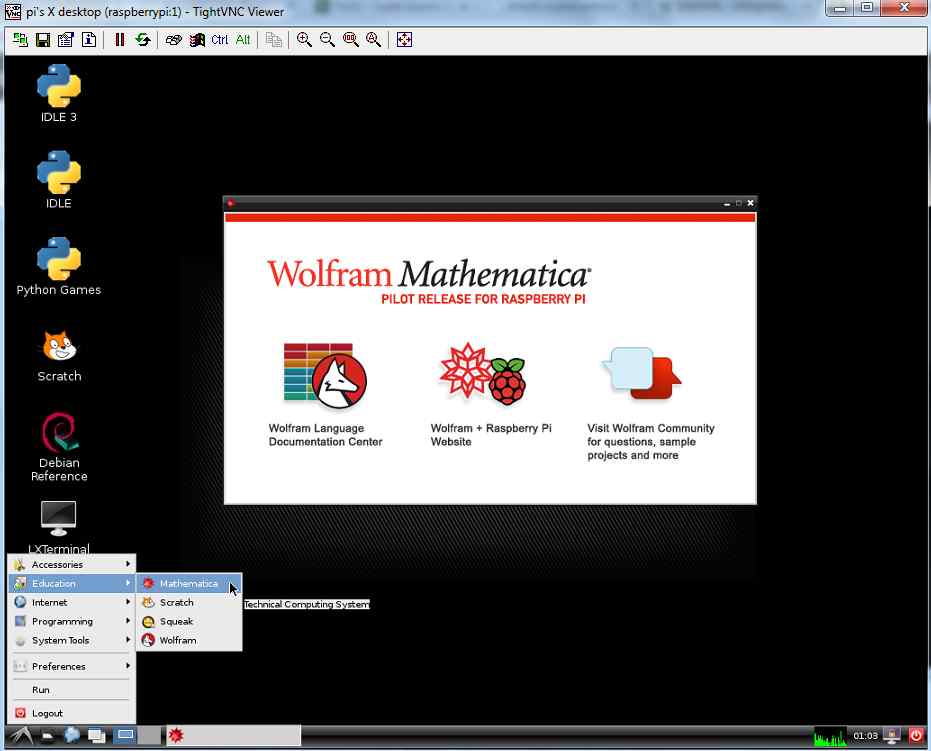The image size is (931, 751).
Task: Expand the System Tools submenu
Action: tap(72, 641)
